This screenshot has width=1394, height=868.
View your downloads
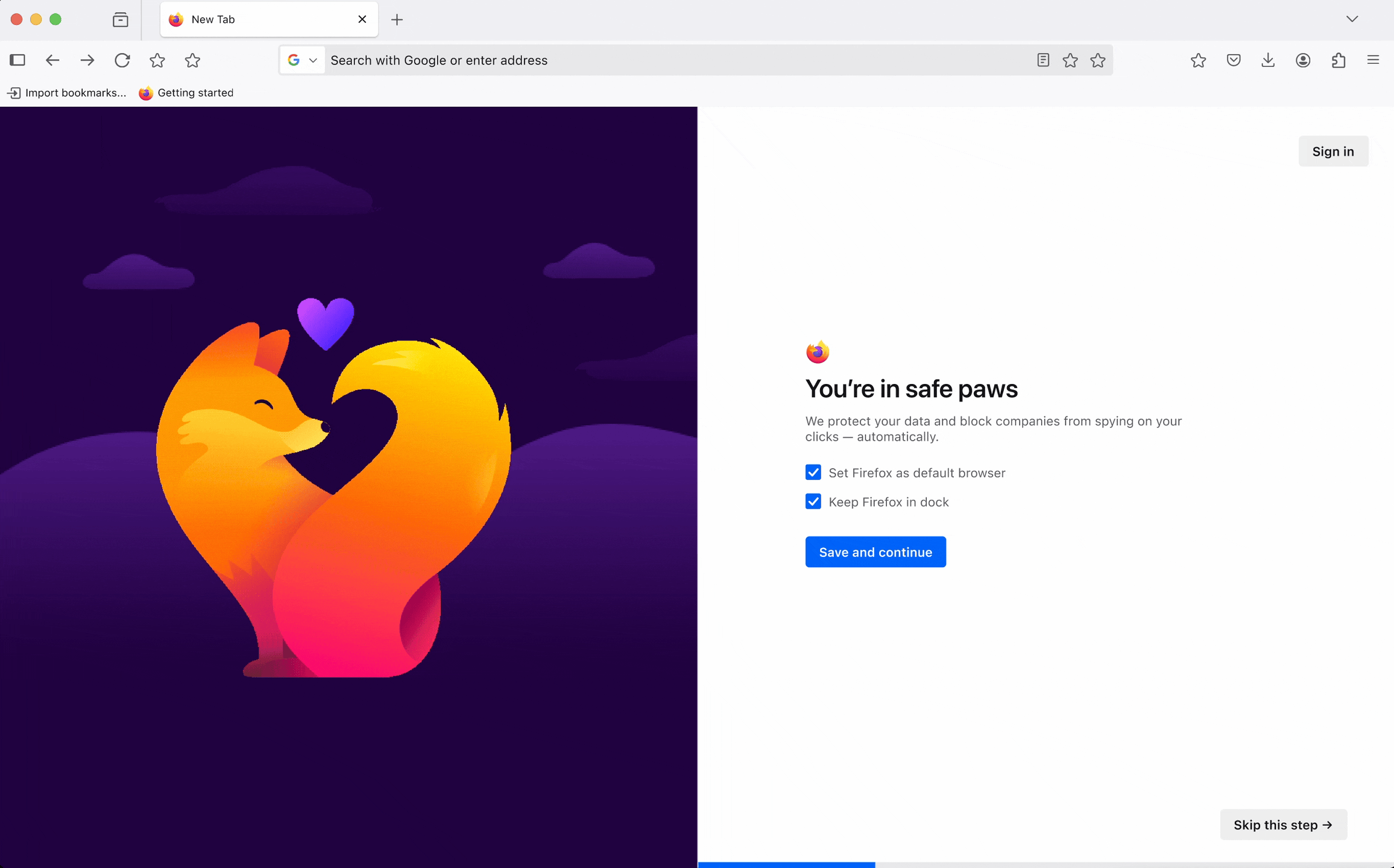pos(1268,60)
